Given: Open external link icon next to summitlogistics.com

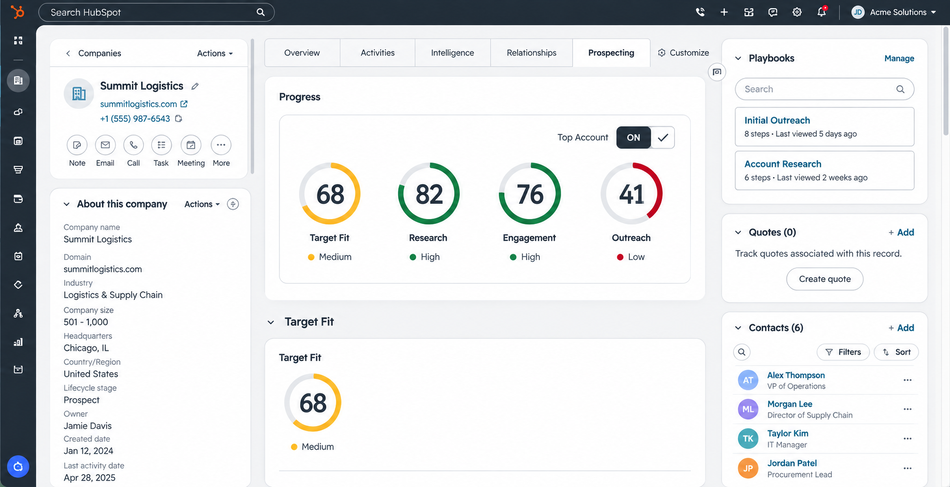Looking at the screenshot, I should click(x=184, y=104).
